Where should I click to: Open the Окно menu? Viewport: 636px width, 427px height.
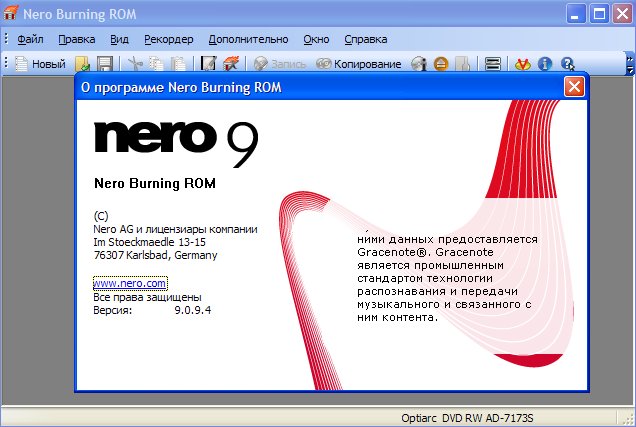point(316,39)
